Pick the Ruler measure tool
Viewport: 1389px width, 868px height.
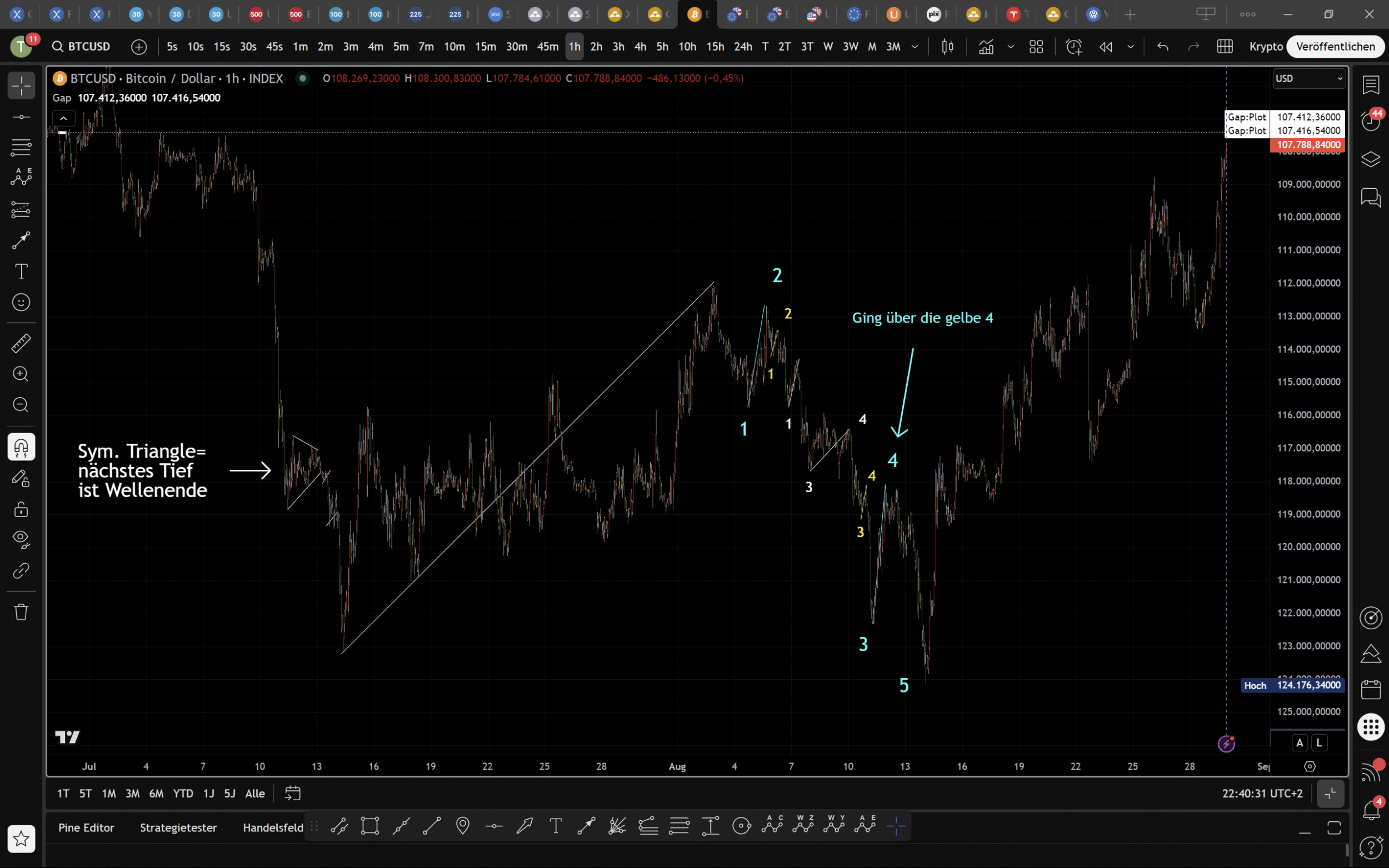(x=21, y=344)
